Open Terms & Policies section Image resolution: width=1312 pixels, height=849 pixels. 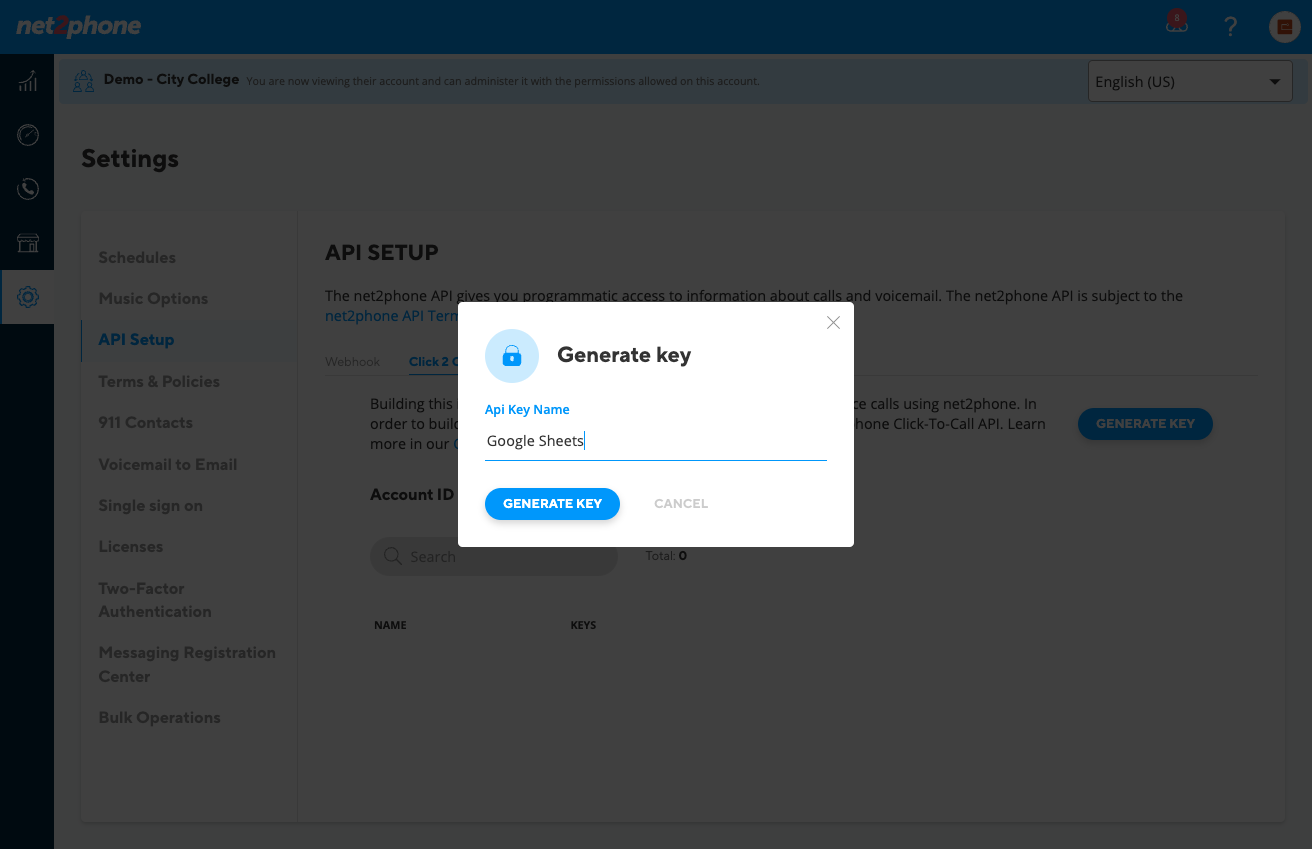pyautogui.click(x=159, y=381)
